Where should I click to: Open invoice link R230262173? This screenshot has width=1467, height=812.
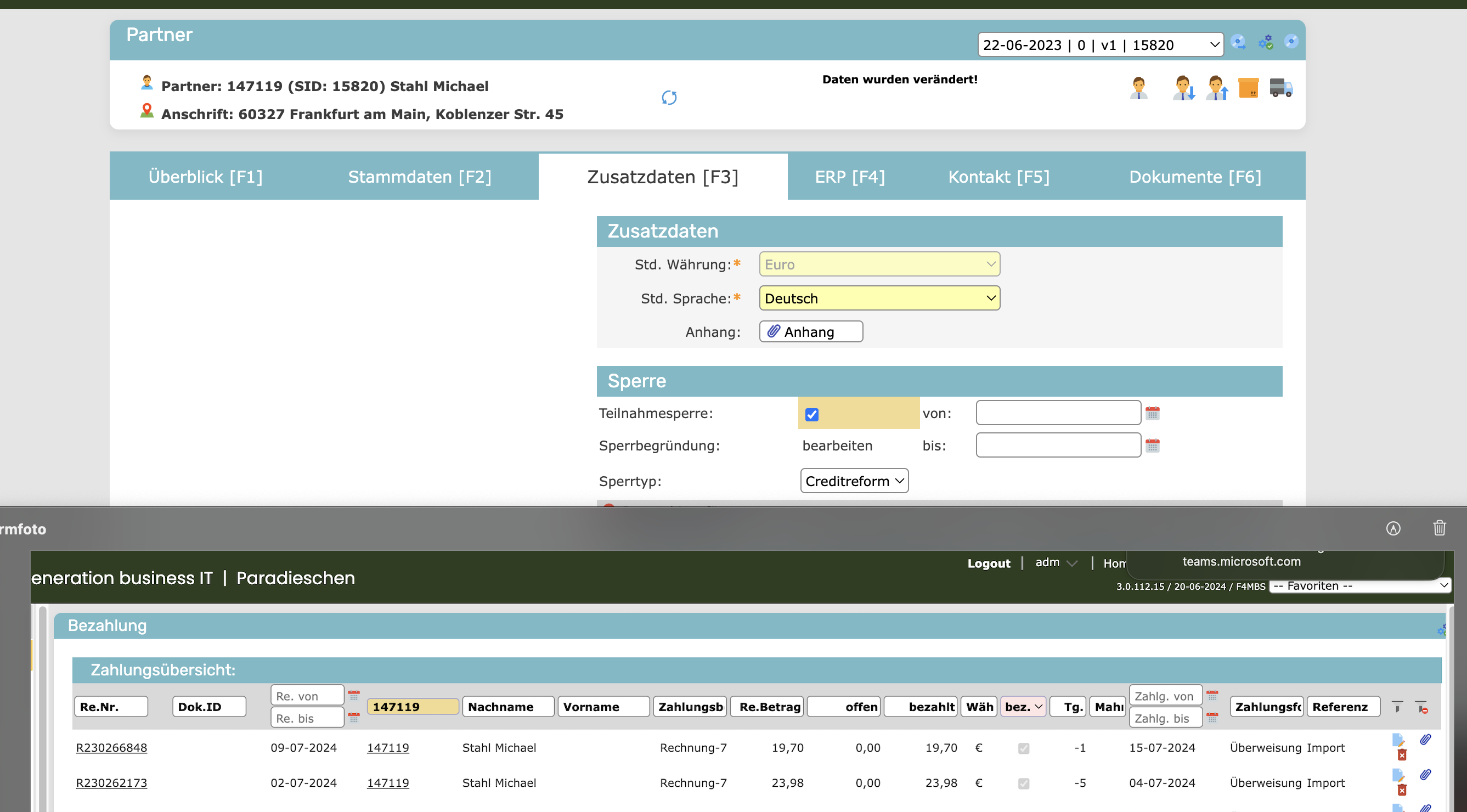pyautogui.click(x=111, y=783)
